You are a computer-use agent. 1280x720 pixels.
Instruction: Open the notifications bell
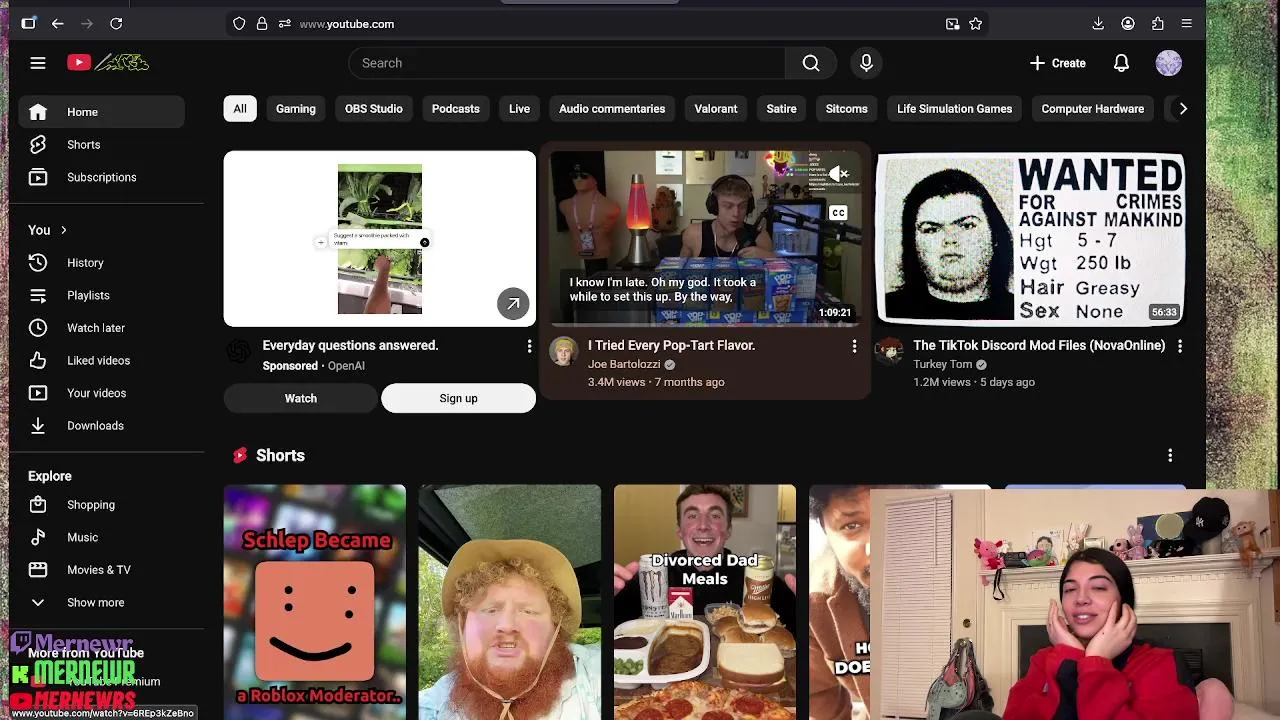pyautogui.click(x=1121, y=63)
